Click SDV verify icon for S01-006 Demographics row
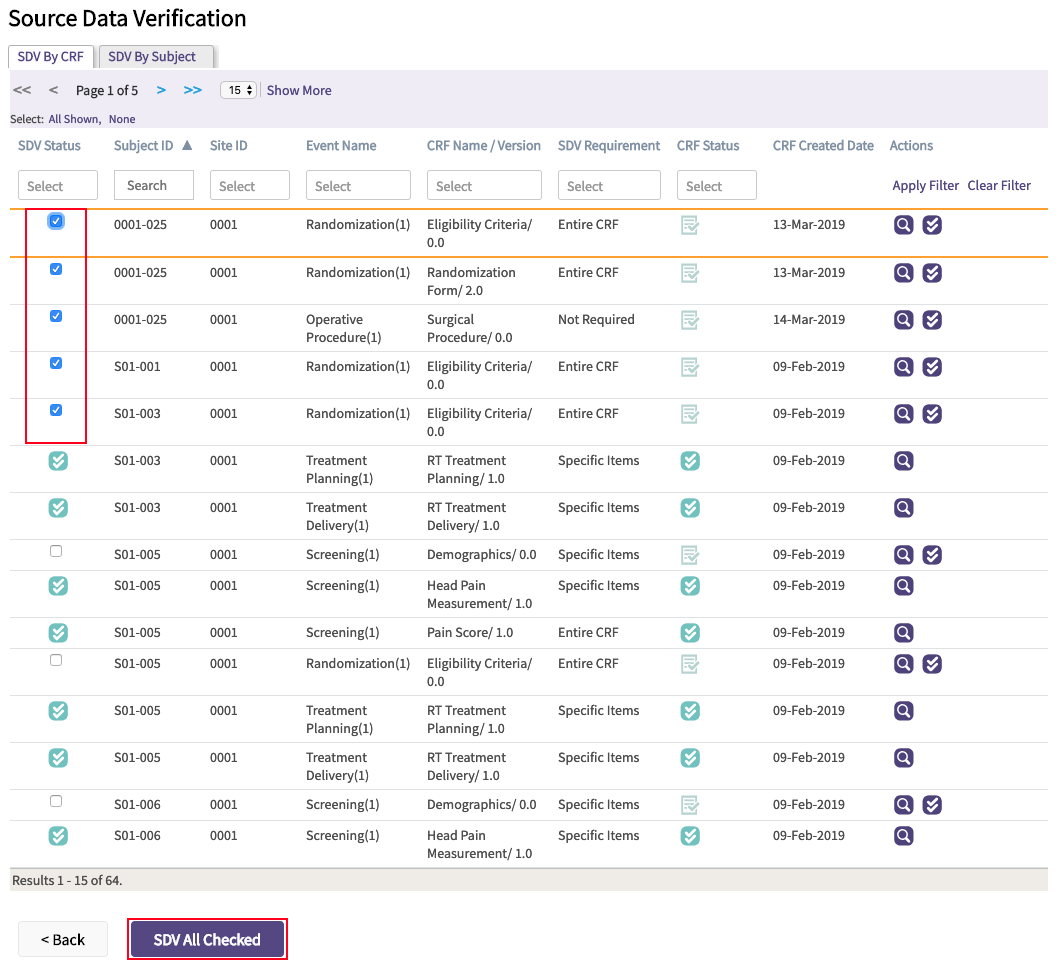 [932, 805]
